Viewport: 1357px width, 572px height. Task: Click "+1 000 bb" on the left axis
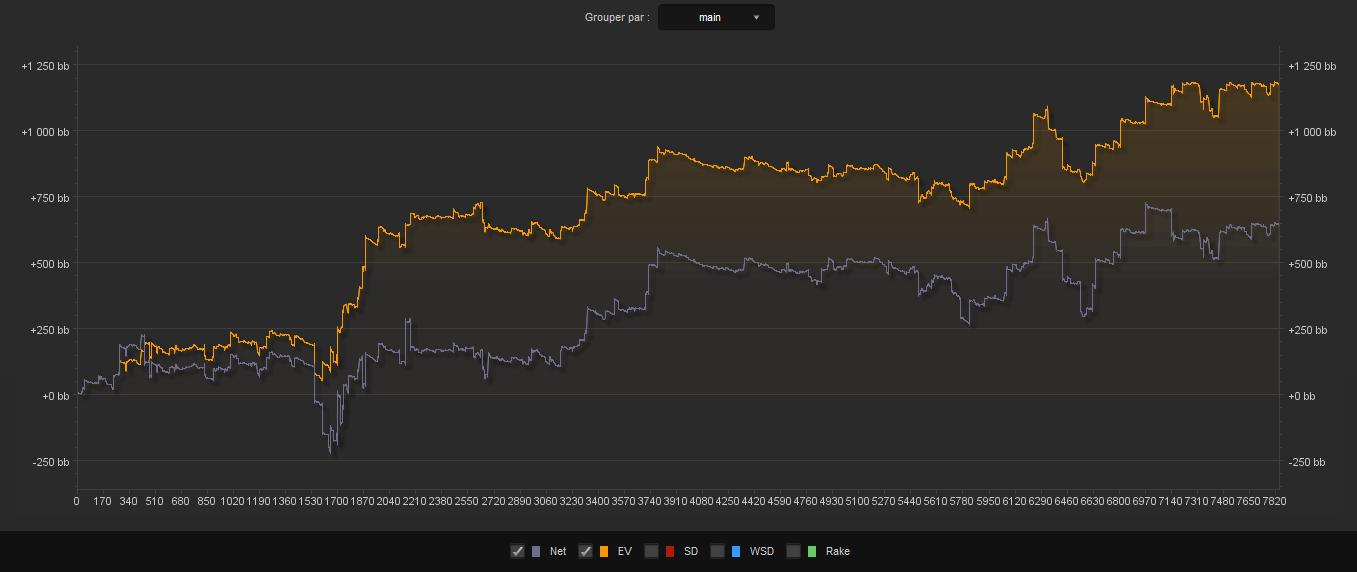(45, 132)
